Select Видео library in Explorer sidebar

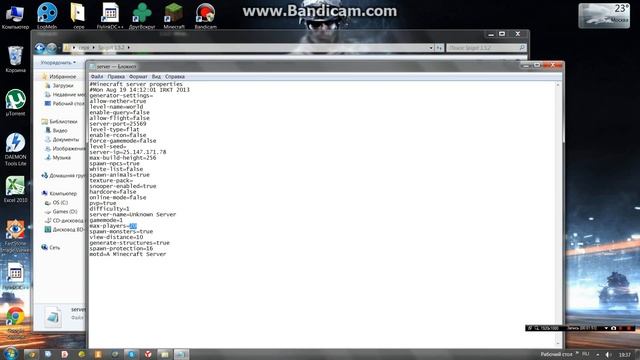pyautogui.click(x=56, y=130)
